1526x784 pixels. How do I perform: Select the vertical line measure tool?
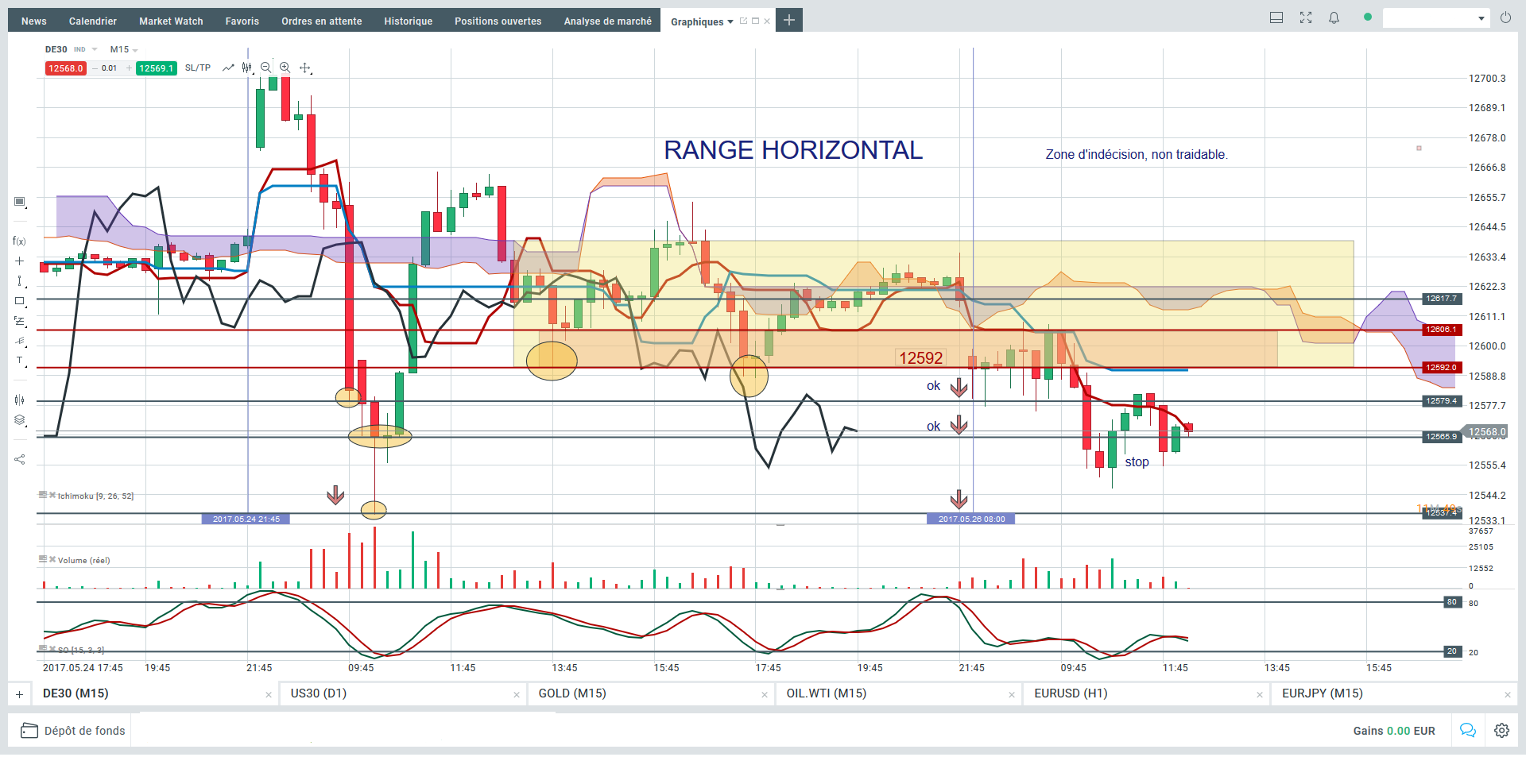(x=19, y=281)
